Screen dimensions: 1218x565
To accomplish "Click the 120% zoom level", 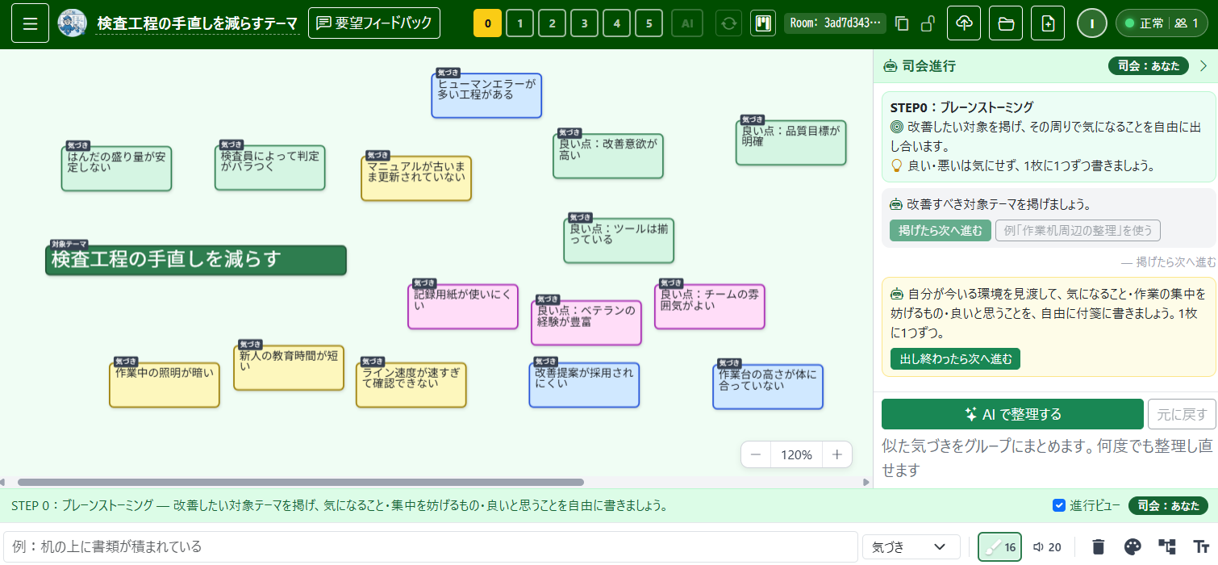I will pos(796,454).
